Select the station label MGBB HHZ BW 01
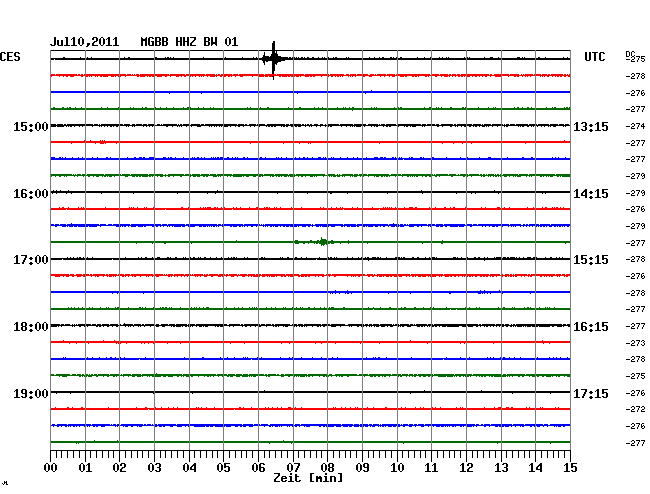Viewport: 650px width, 494px height. (189, 42)
